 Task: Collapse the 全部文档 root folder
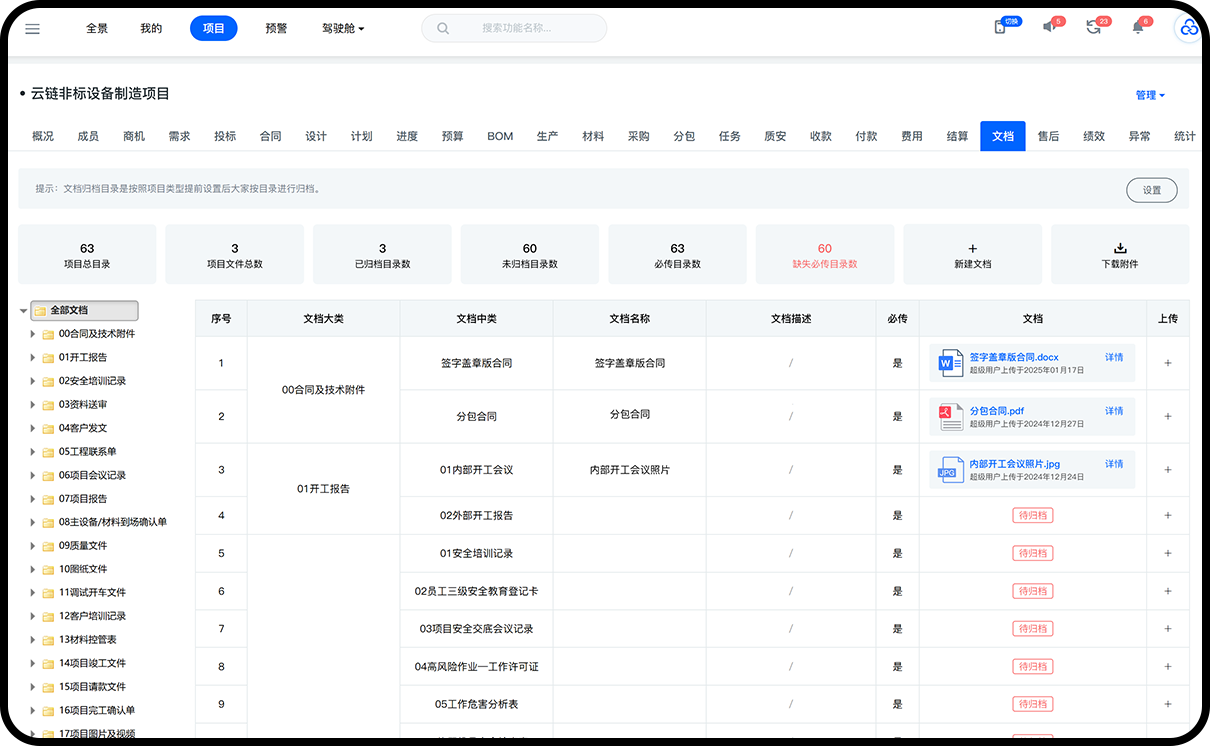click(24, 311)
